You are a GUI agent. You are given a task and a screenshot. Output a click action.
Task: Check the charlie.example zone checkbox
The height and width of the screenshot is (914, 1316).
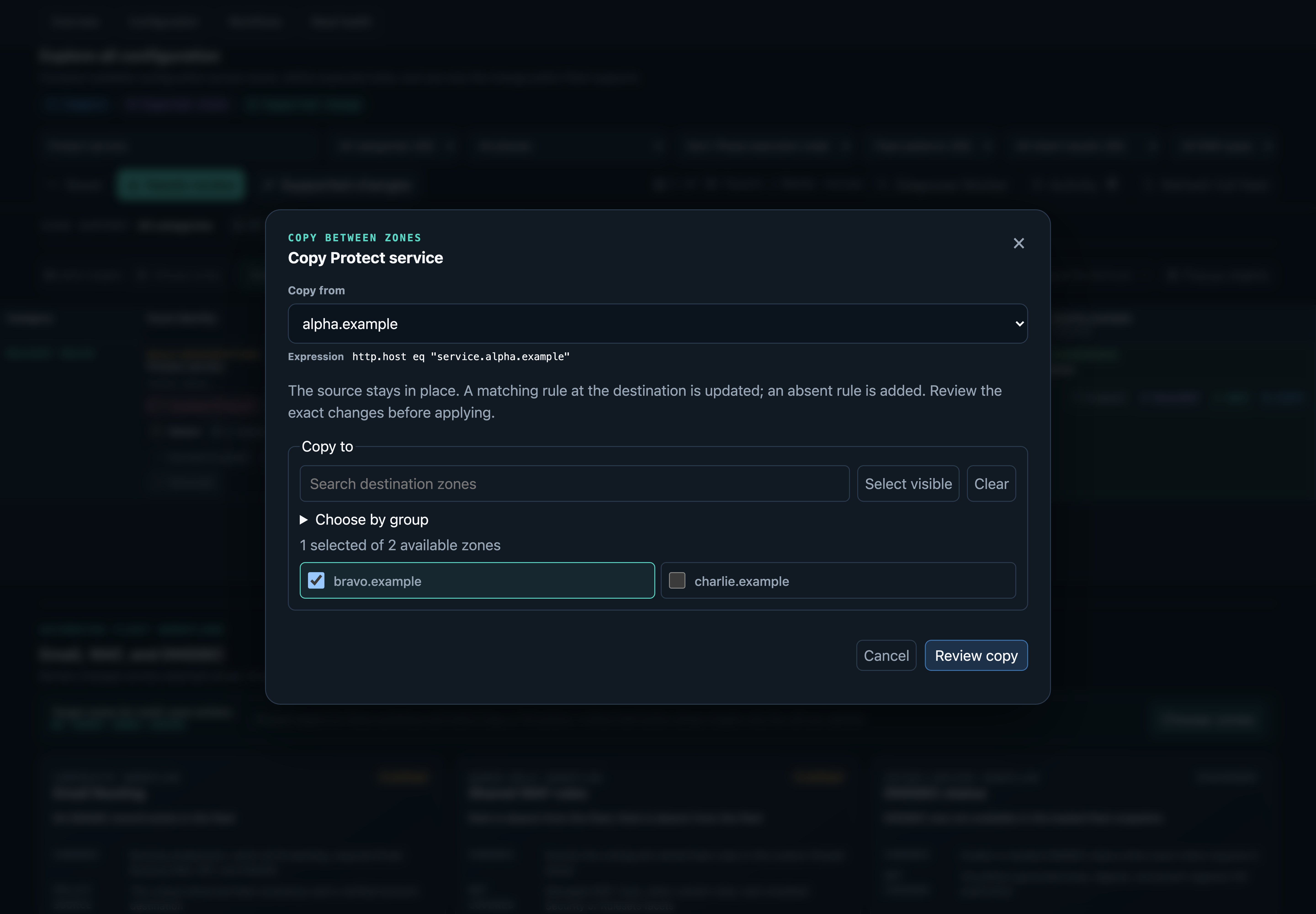677,580
